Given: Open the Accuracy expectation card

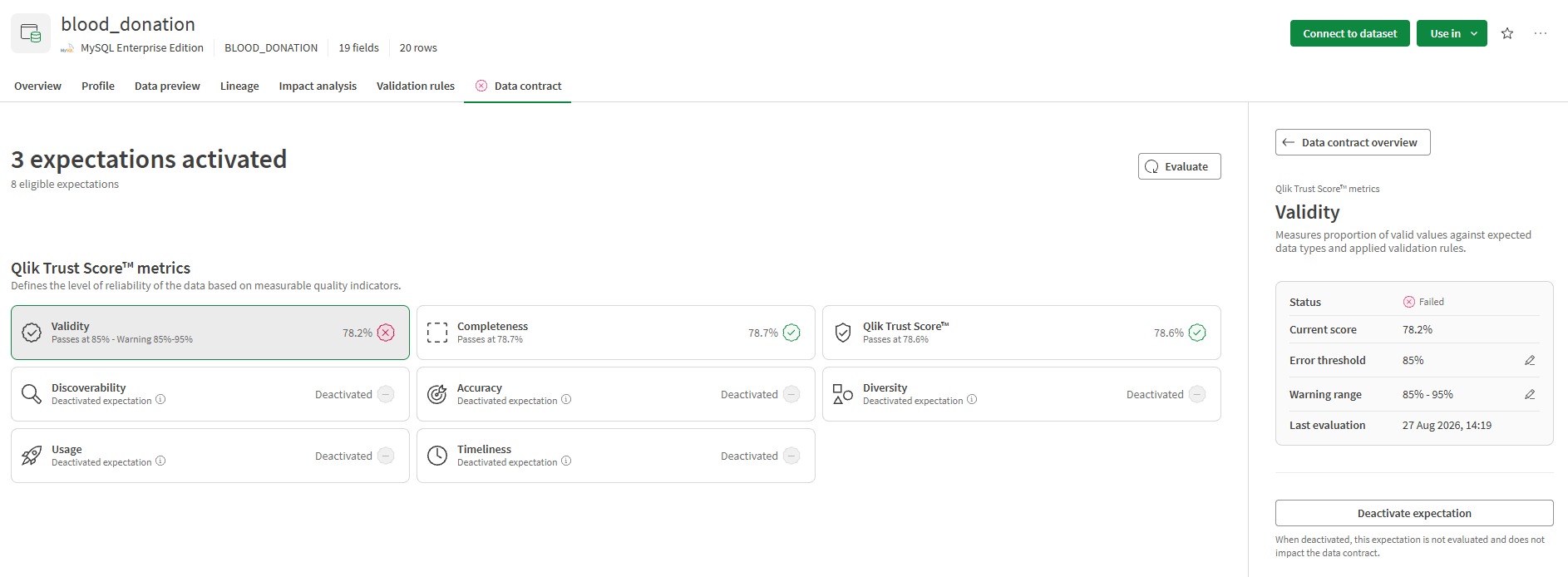Looking at the screenshot, I should pyautogui.click(x=616, y=394).
